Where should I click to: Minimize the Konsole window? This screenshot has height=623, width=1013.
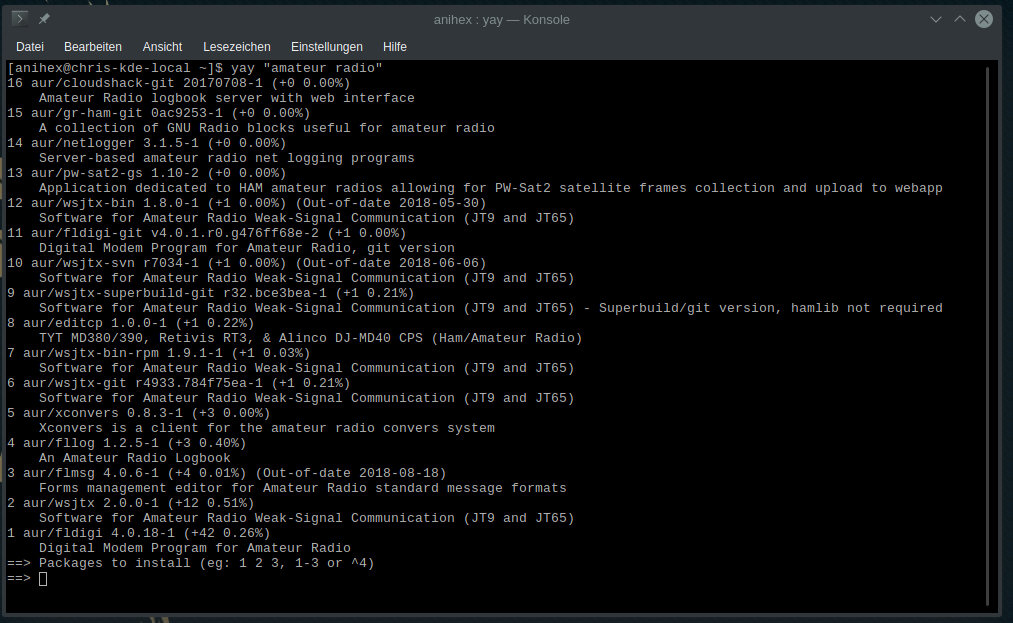click(935, 19)
